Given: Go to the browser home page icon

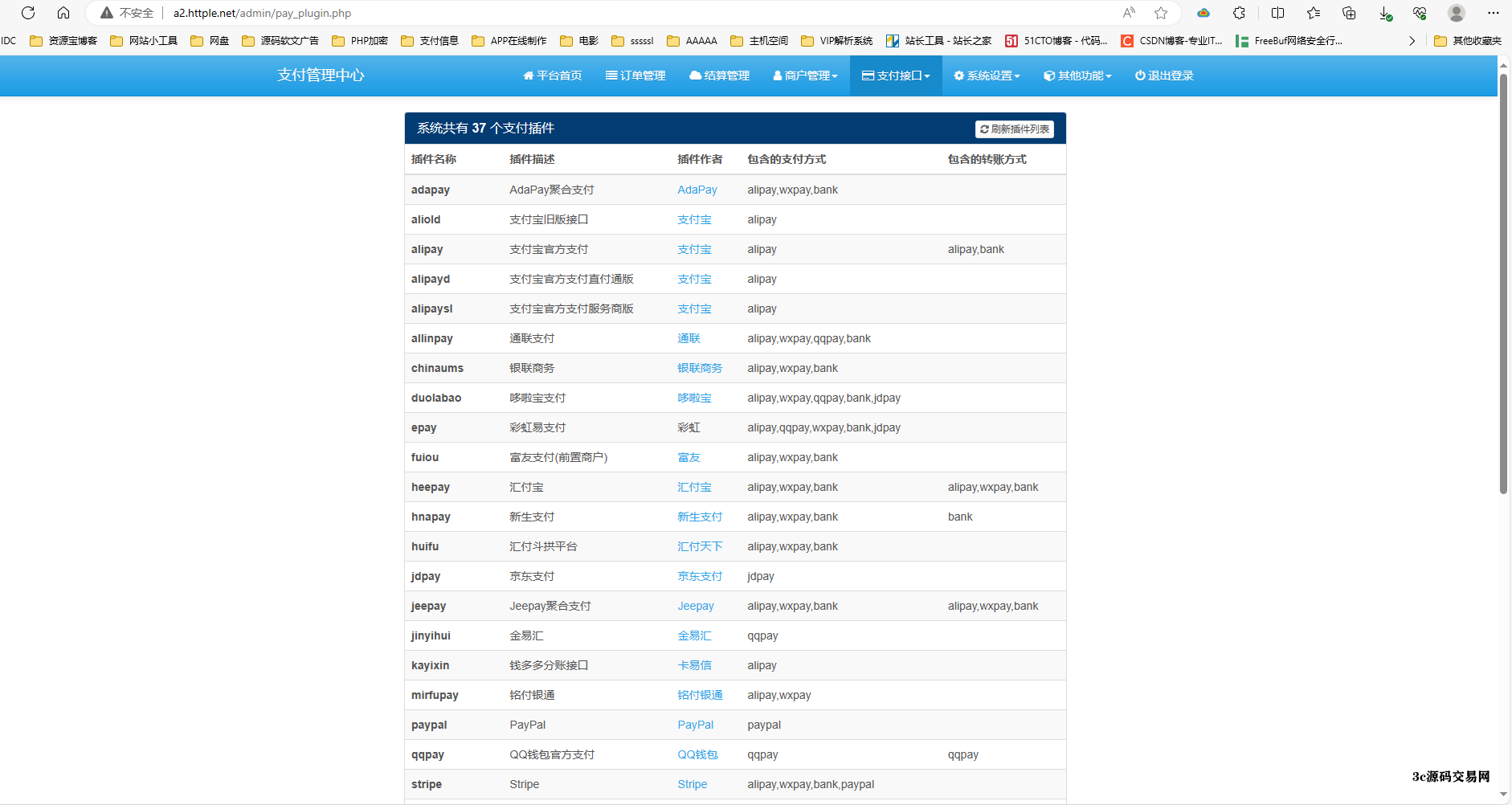Looking at the screenshot, I should click(x=63, y=13).
